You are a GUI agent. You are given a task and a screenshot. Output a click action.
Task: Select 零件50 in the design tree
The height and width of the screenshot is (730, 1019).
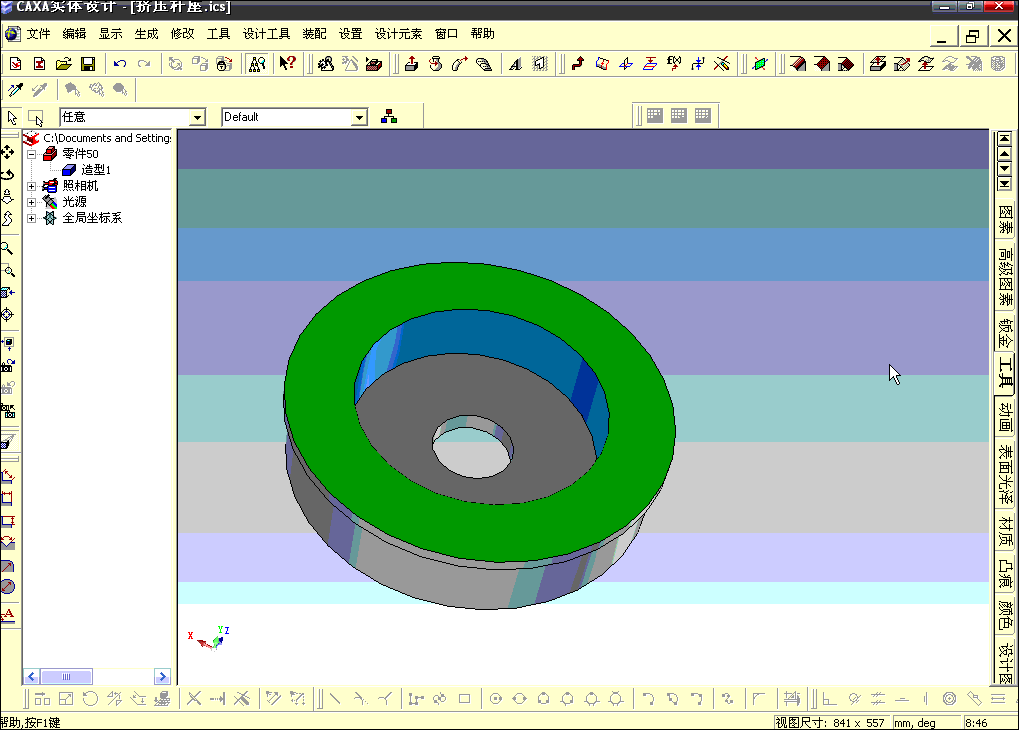[80, 154]
